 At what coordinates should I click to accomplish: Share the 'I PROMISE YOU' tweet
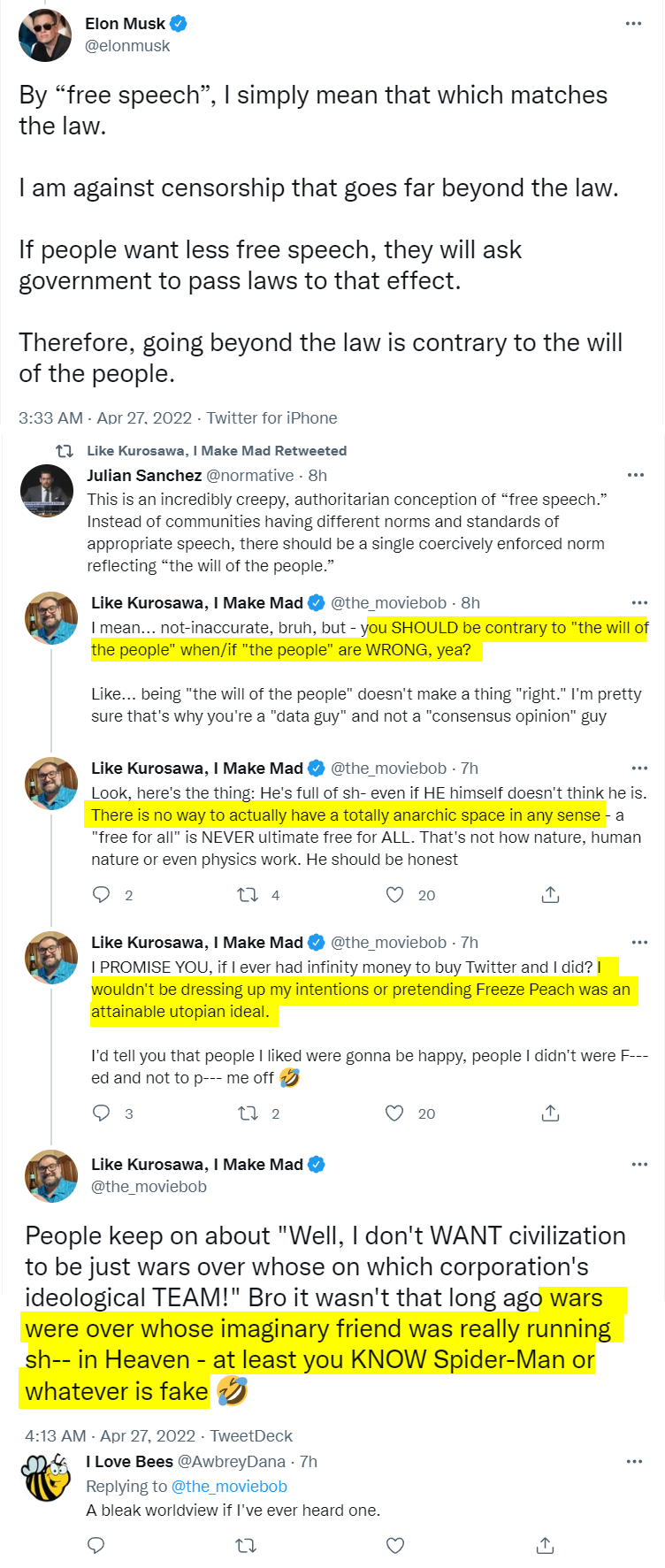[550, 1113]
